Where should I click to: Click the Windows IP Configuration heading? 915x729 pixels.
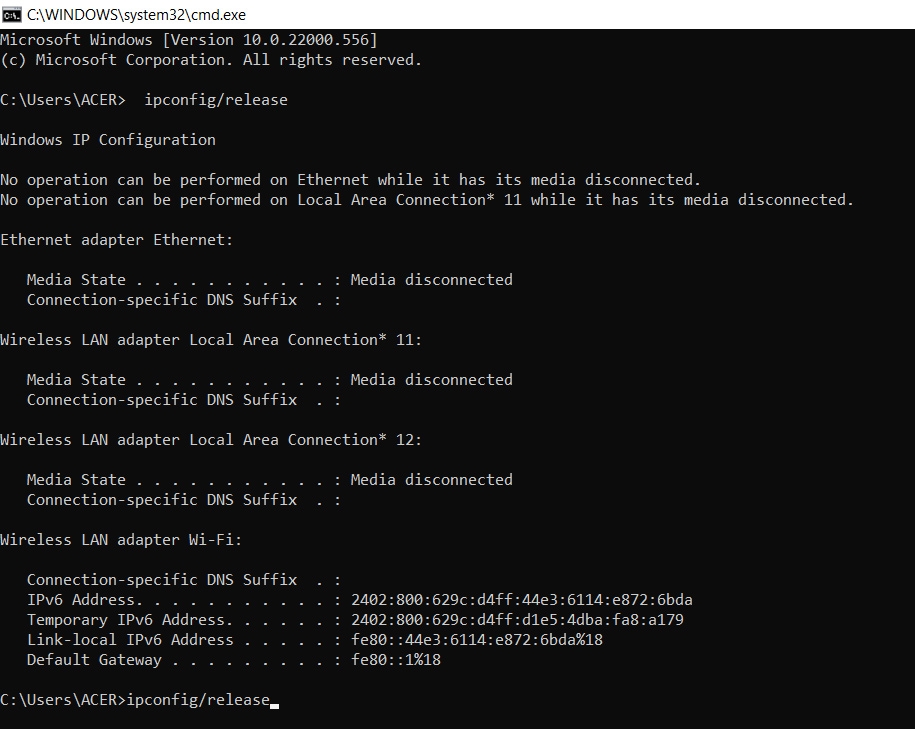pos(108,140)
